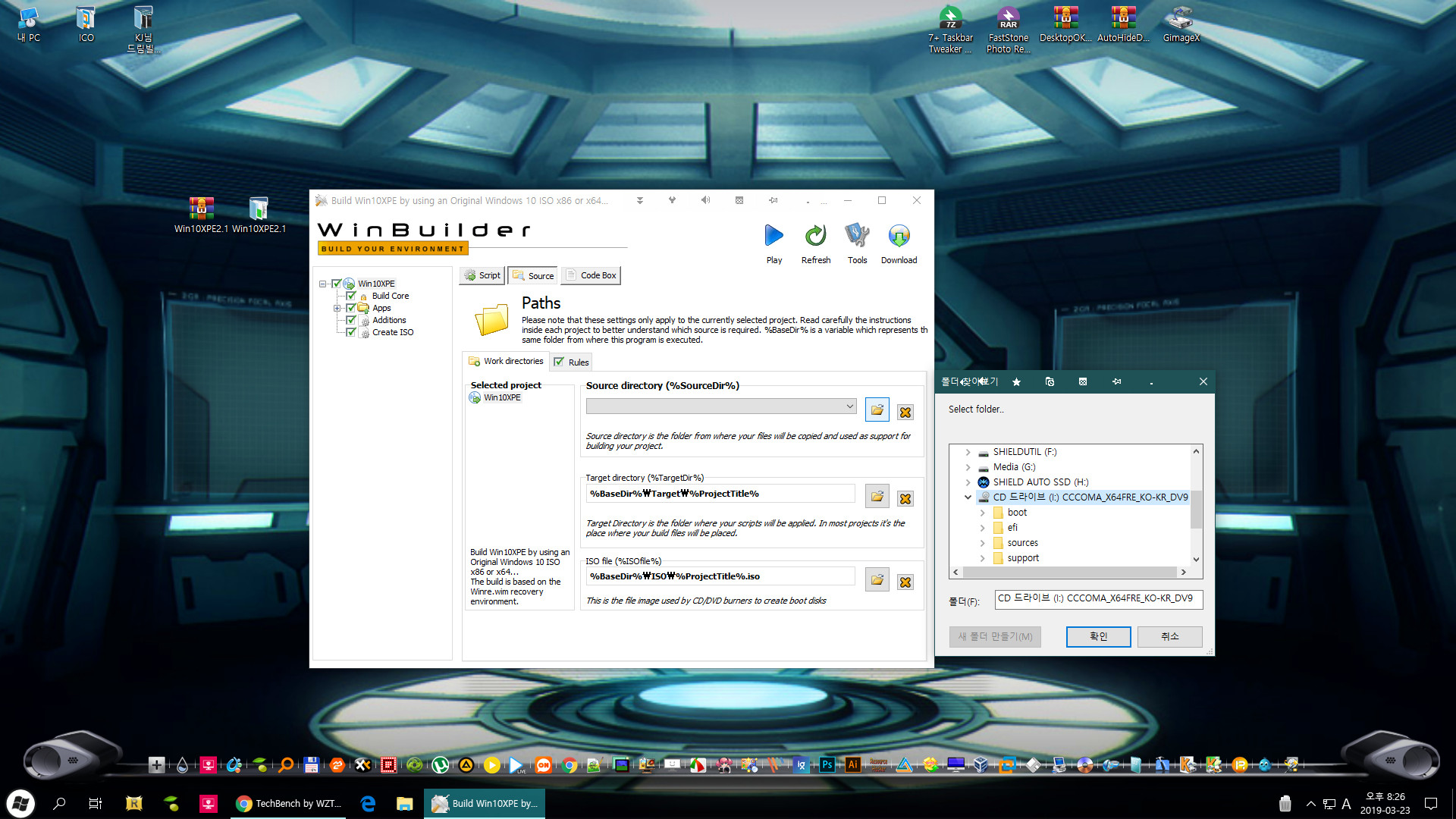Open the ICO desktop folder
The height and width of the screenshot is (819, 1456).
pyautogui.click(x=86, y=24)
